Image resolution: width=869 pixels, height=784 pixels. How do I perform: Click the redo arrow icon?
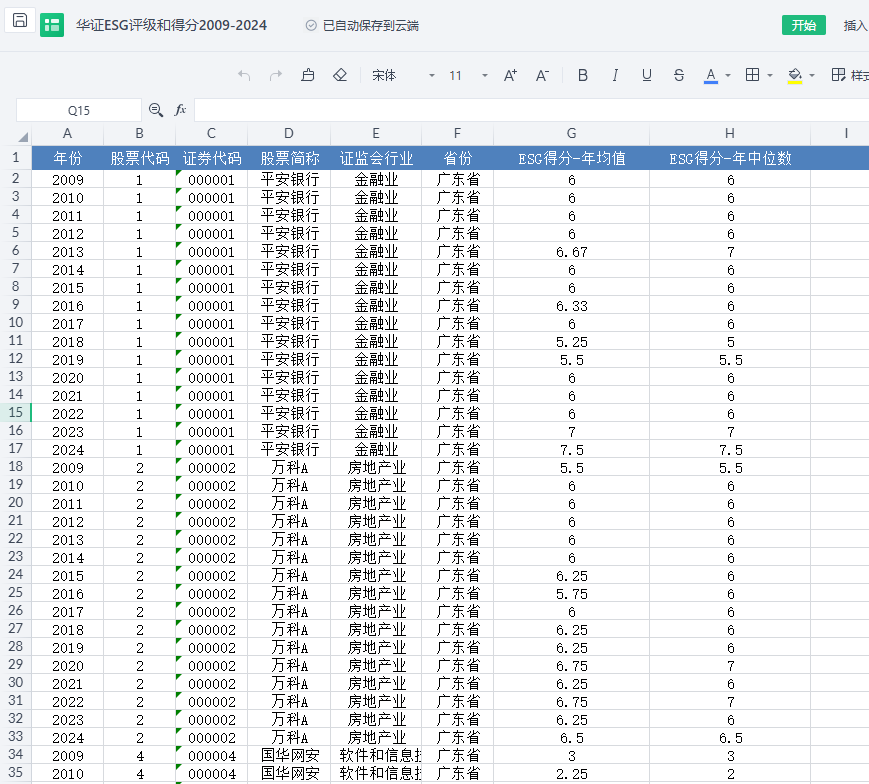276,75
